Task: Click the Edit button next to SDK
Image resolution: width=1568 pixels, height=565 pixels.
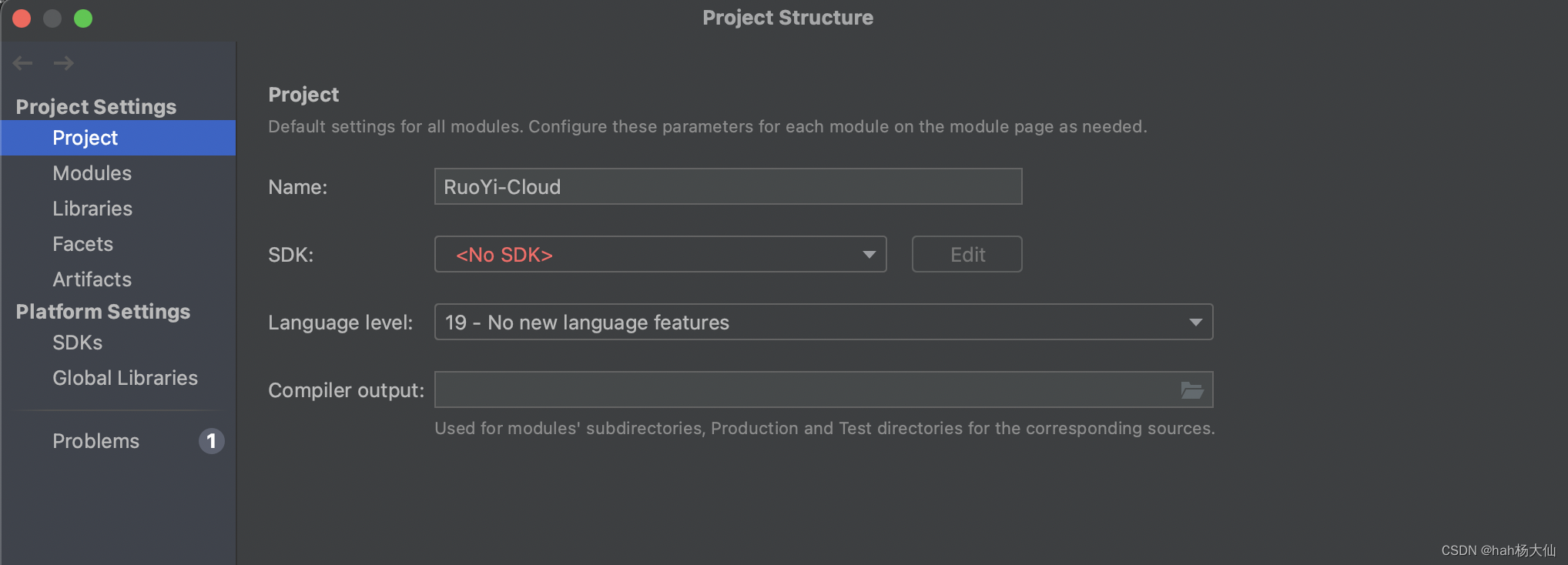Action: 967,255
